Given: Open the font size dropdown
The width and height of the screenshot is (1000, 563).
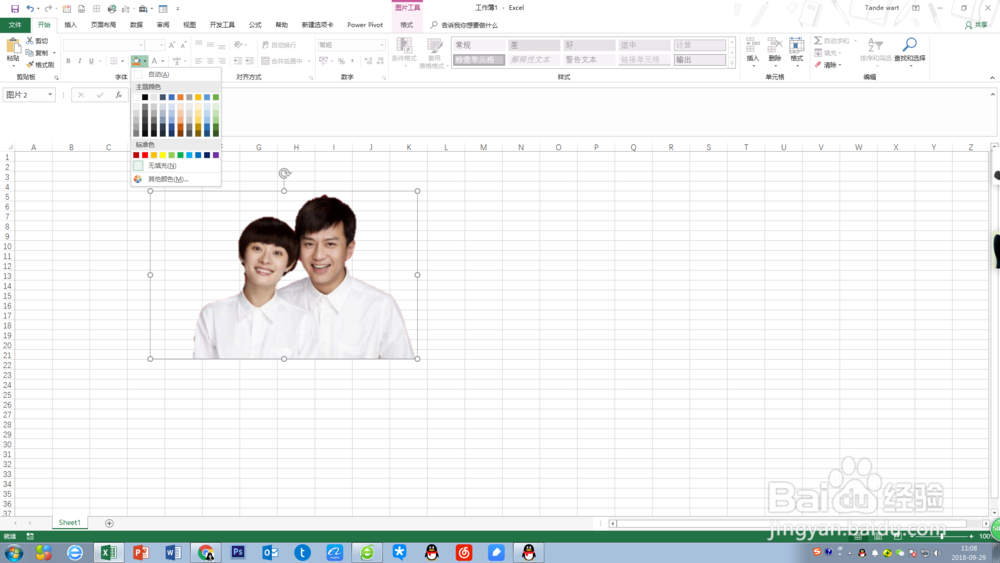Looking at the screenshot, I should [x=161, y=45].
